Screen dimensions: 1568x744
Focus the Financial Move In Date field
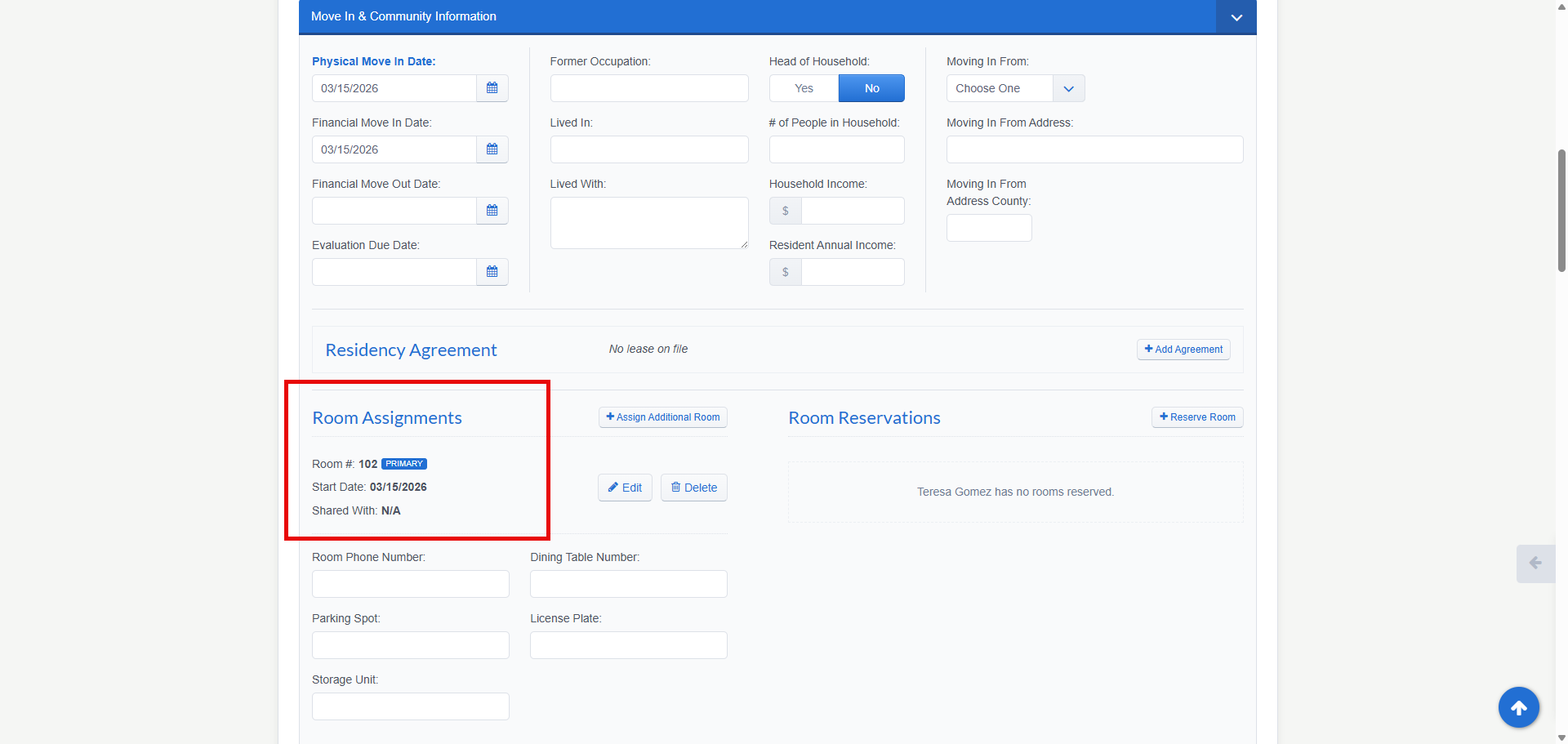point(394,149)
